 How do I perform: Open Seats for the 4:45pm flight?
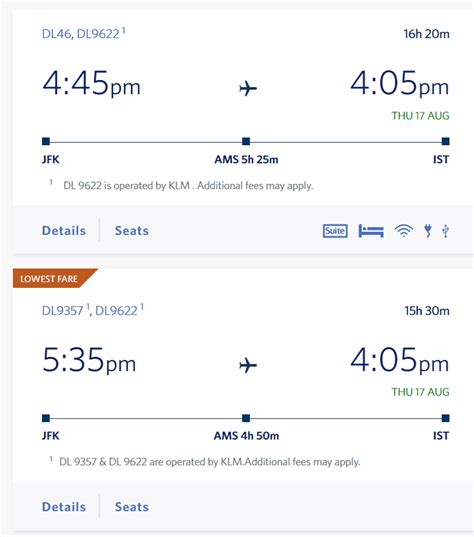tap(132, 230)
